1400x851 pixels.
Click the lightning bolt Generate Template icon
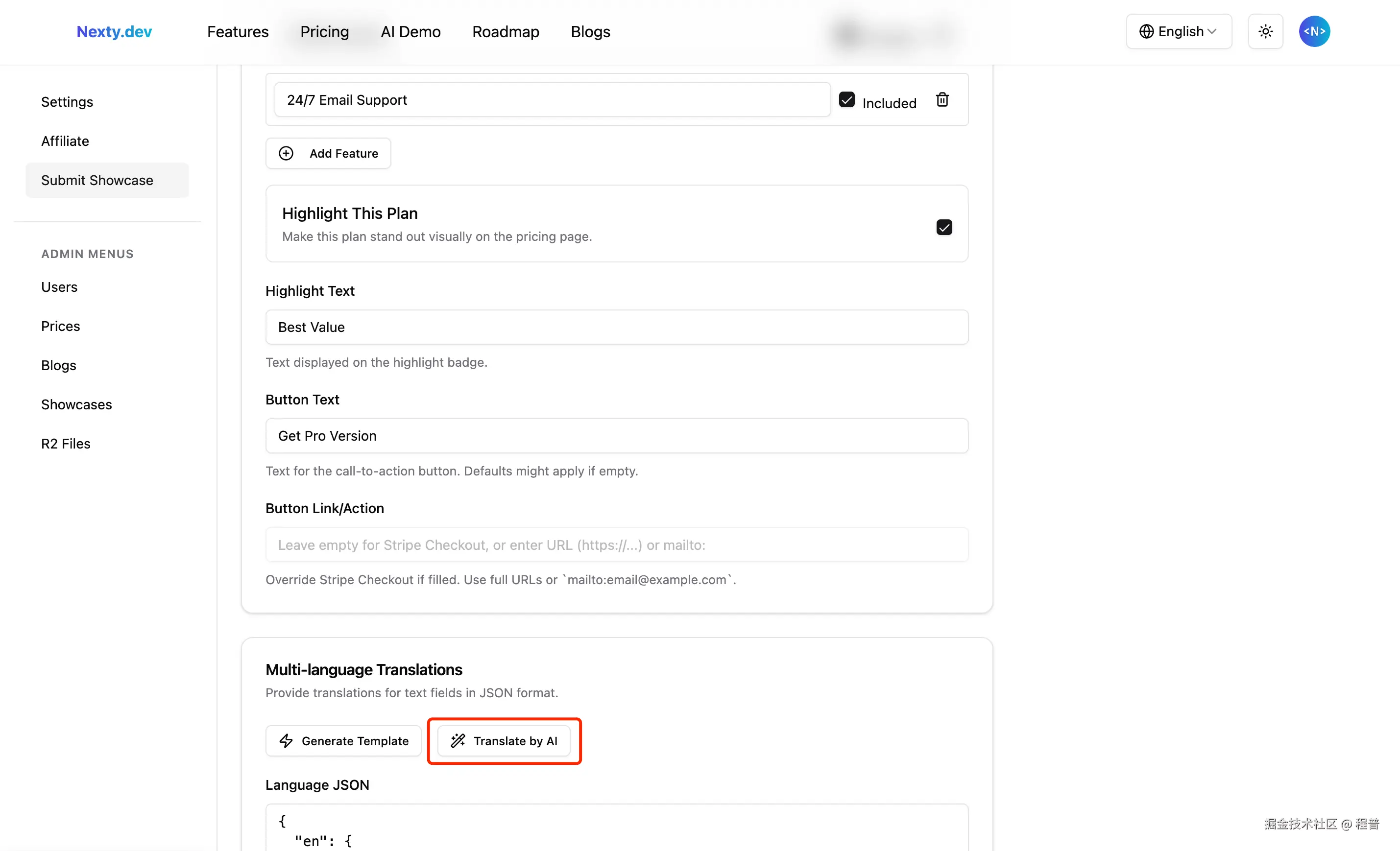[287, 741]
